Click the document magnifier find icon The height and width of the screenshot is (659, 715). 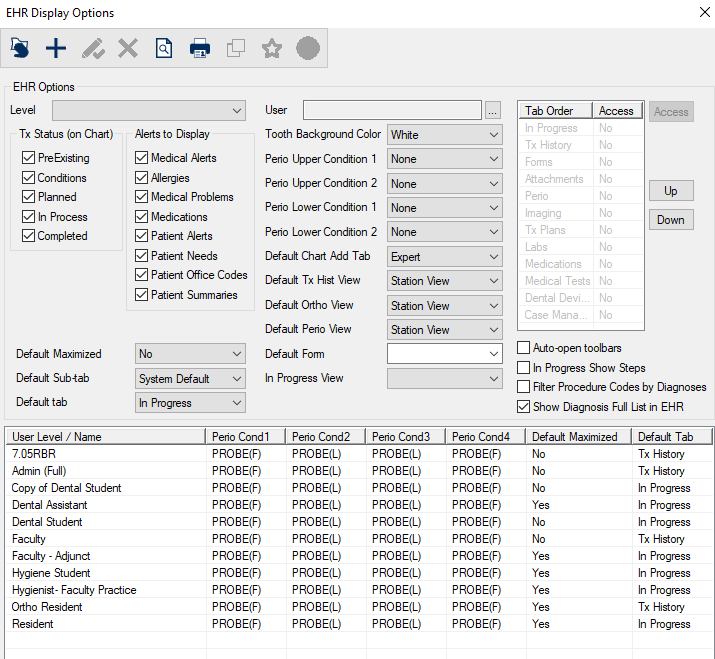(x=164, y=47)
